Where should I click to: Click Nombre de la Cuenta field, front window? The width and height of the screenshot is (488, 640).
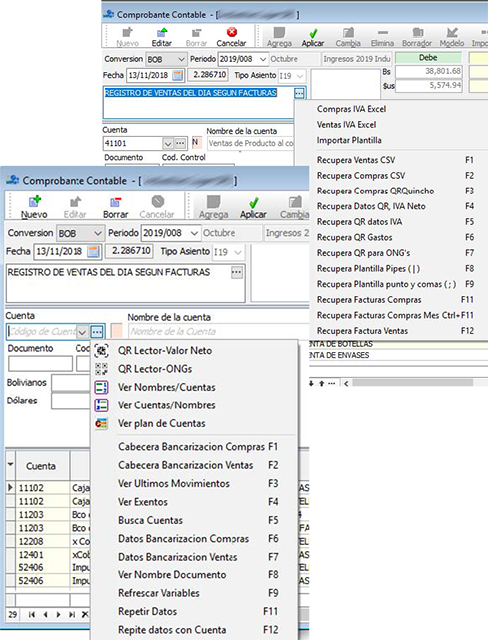coord(218,331)
